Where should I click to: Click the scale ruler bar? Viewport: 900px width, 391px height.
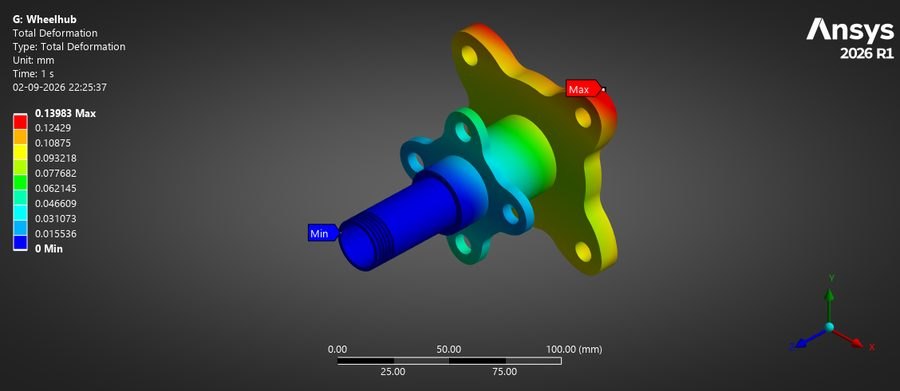point(449,361)
